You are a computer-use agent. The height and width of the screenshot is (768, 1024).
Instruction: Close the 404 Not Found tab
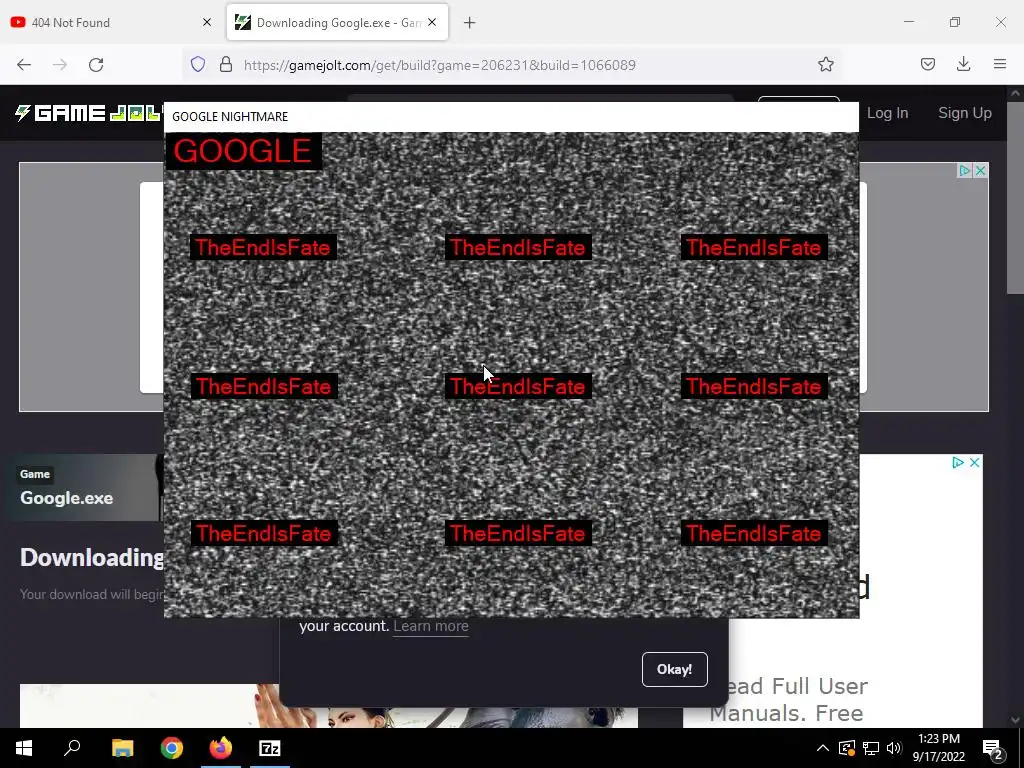point(207,22)
